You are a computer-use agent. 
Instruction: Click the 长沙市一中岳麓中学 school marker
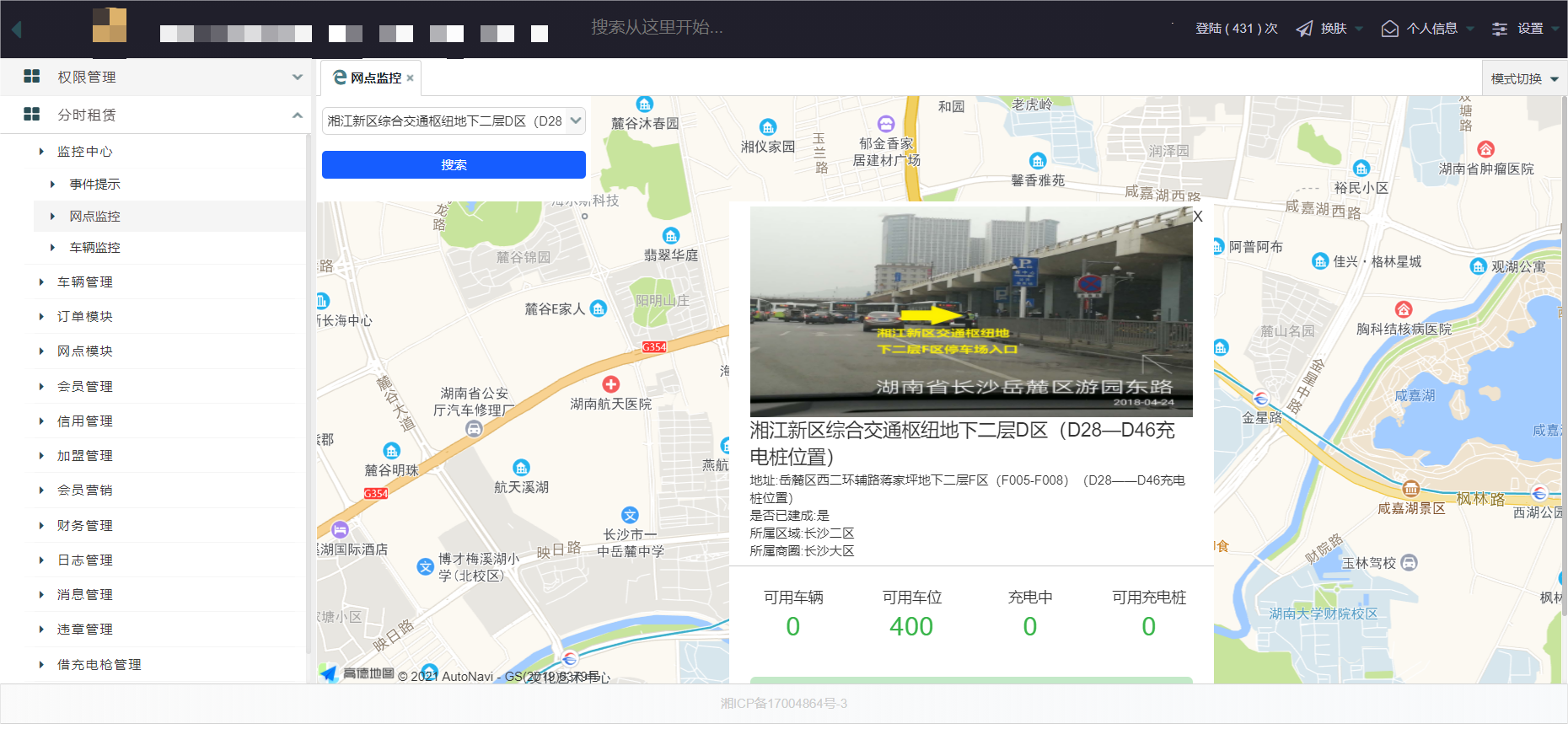[630, 515]
